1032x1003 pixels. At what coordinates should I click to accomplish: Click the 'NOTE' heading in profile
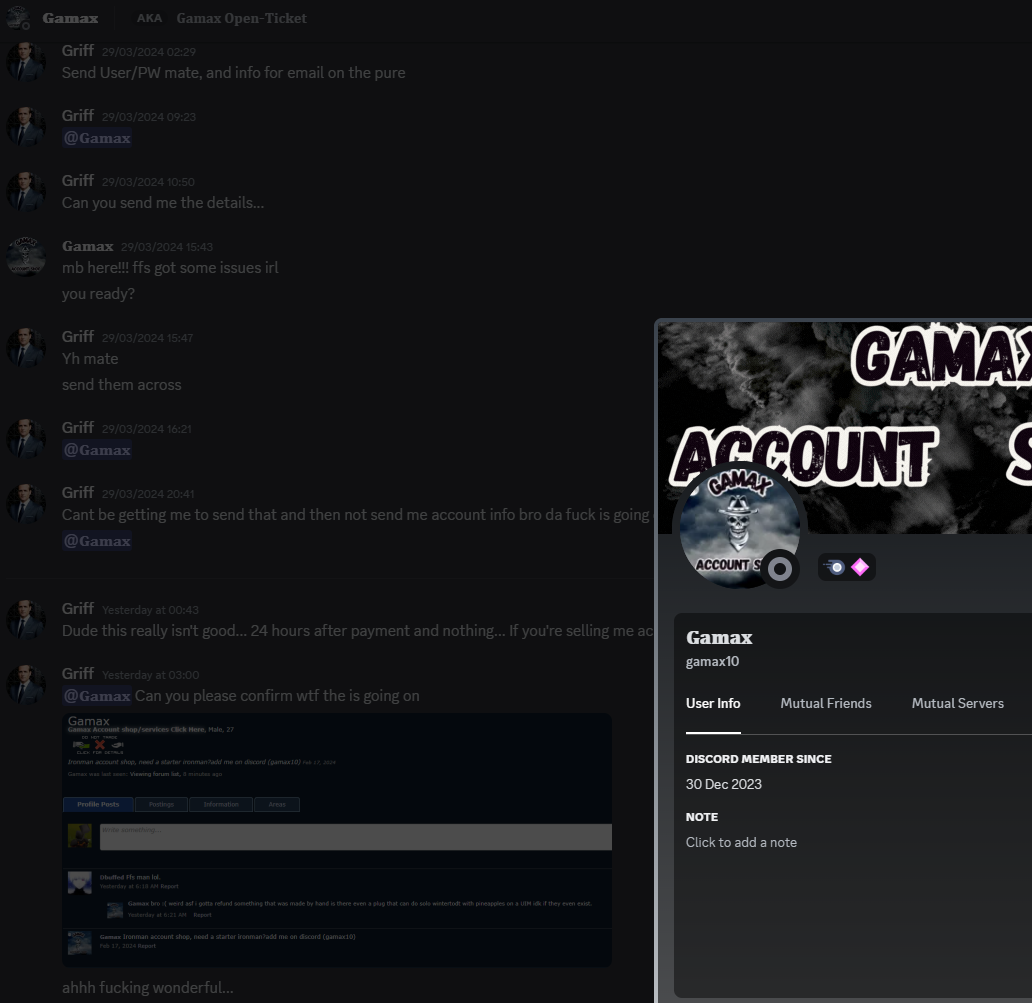[702, 817]
